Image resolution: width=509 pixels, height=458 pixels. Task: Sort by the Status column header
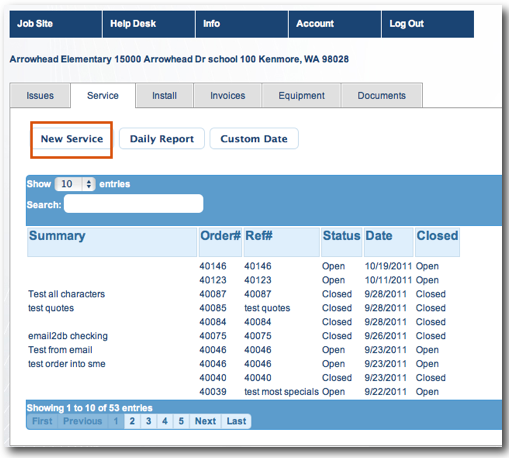point(342,242)
